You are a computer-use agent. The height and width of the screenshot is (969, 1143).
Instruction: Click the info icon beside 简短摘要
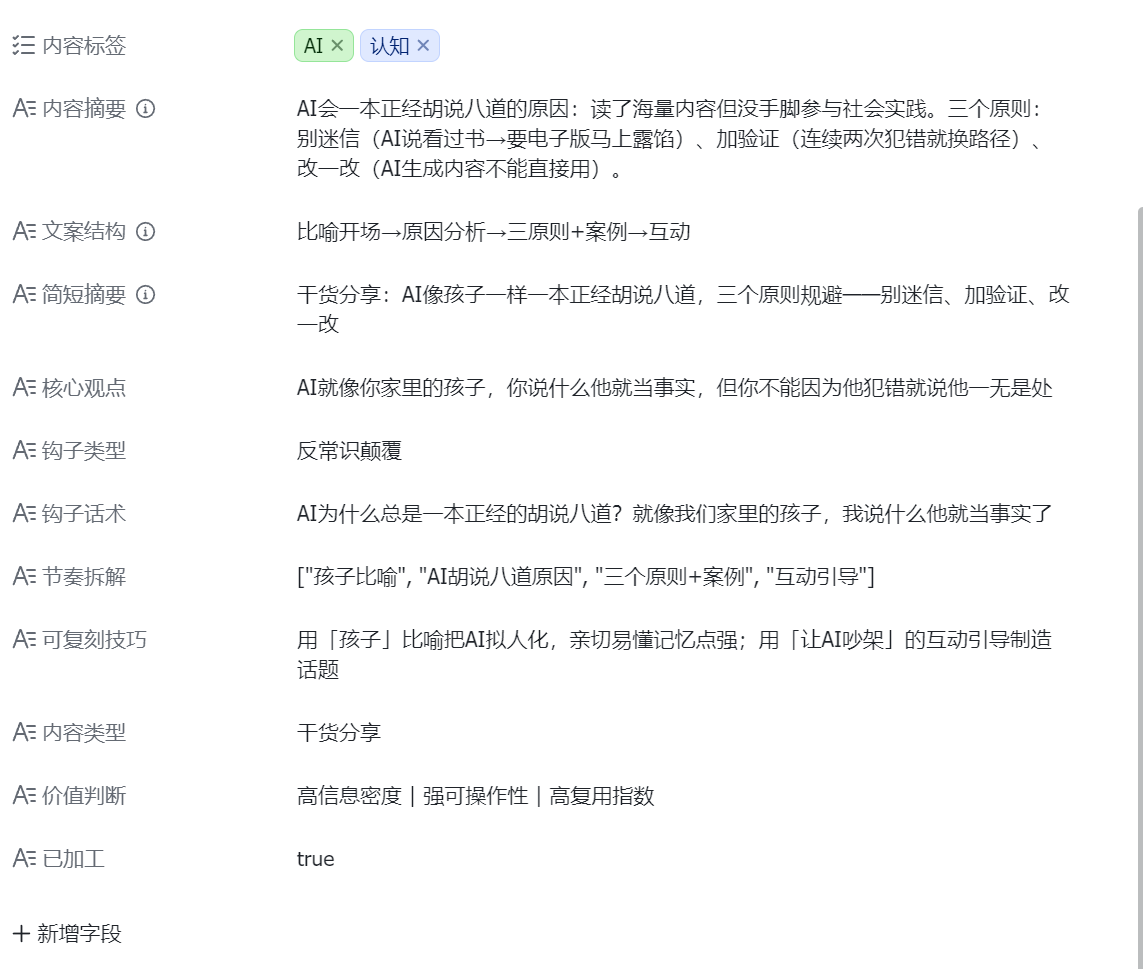click(x=146, y=295)
